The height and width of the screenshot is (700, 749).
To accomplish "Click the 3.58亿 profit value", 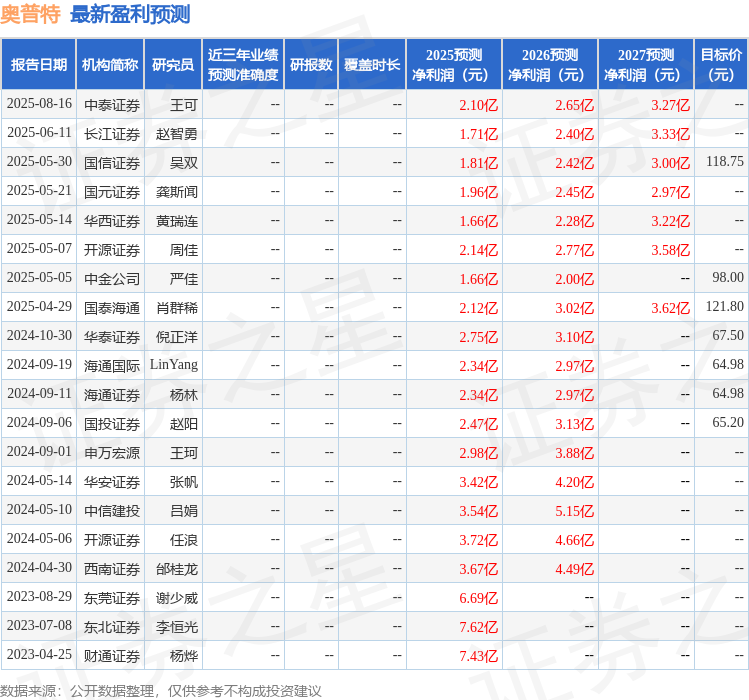I will tap(670, 250).
